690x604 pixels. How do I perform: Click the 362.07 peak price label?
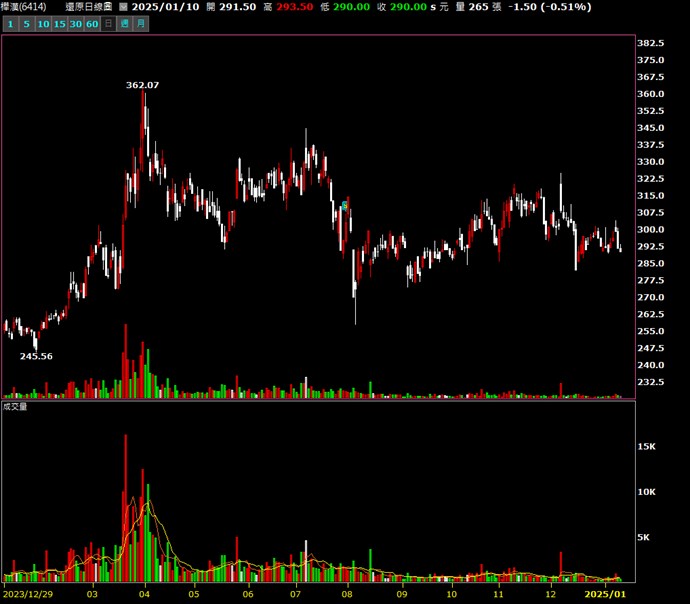click(x=143, y=85)
